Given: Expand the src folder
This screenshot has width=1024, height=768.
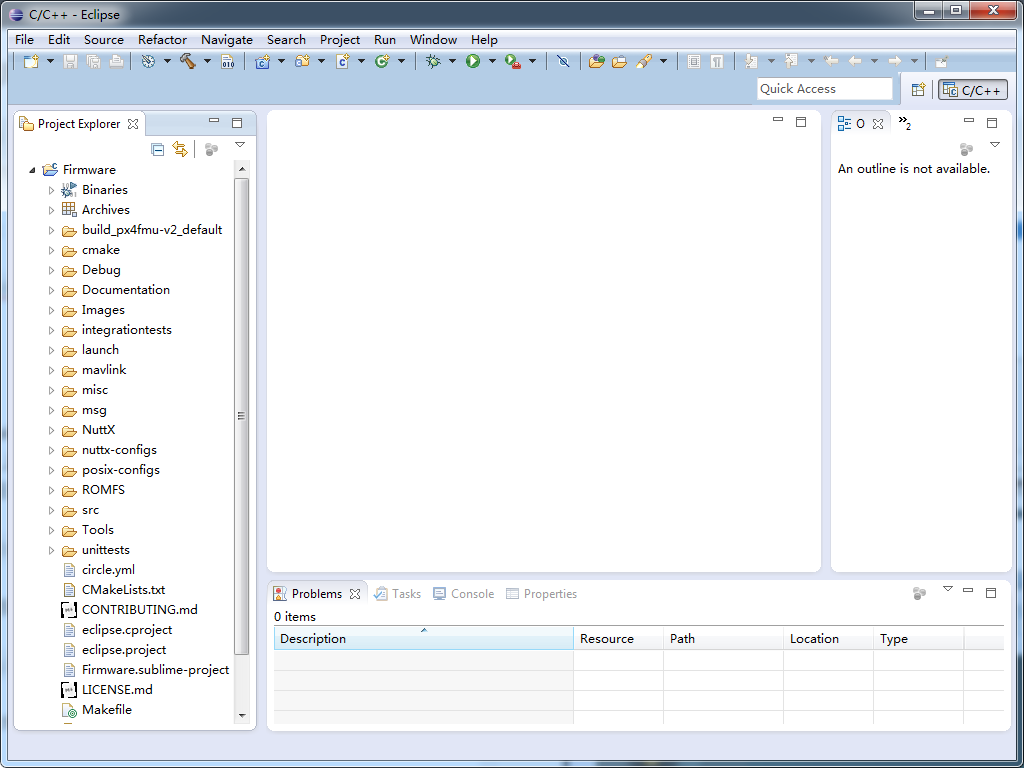Looking at the screenshot, I should (x=52, y=510).
